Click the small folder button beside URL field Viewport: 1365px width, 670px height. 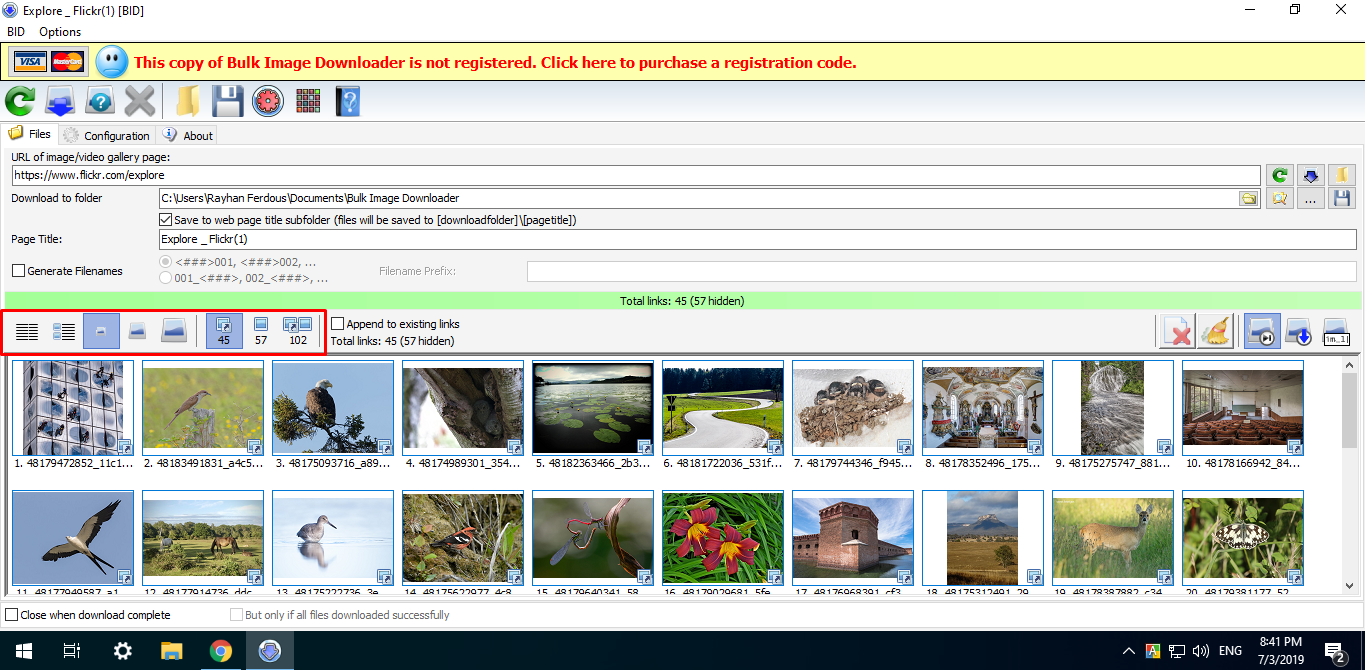[x=1342, y=175]
